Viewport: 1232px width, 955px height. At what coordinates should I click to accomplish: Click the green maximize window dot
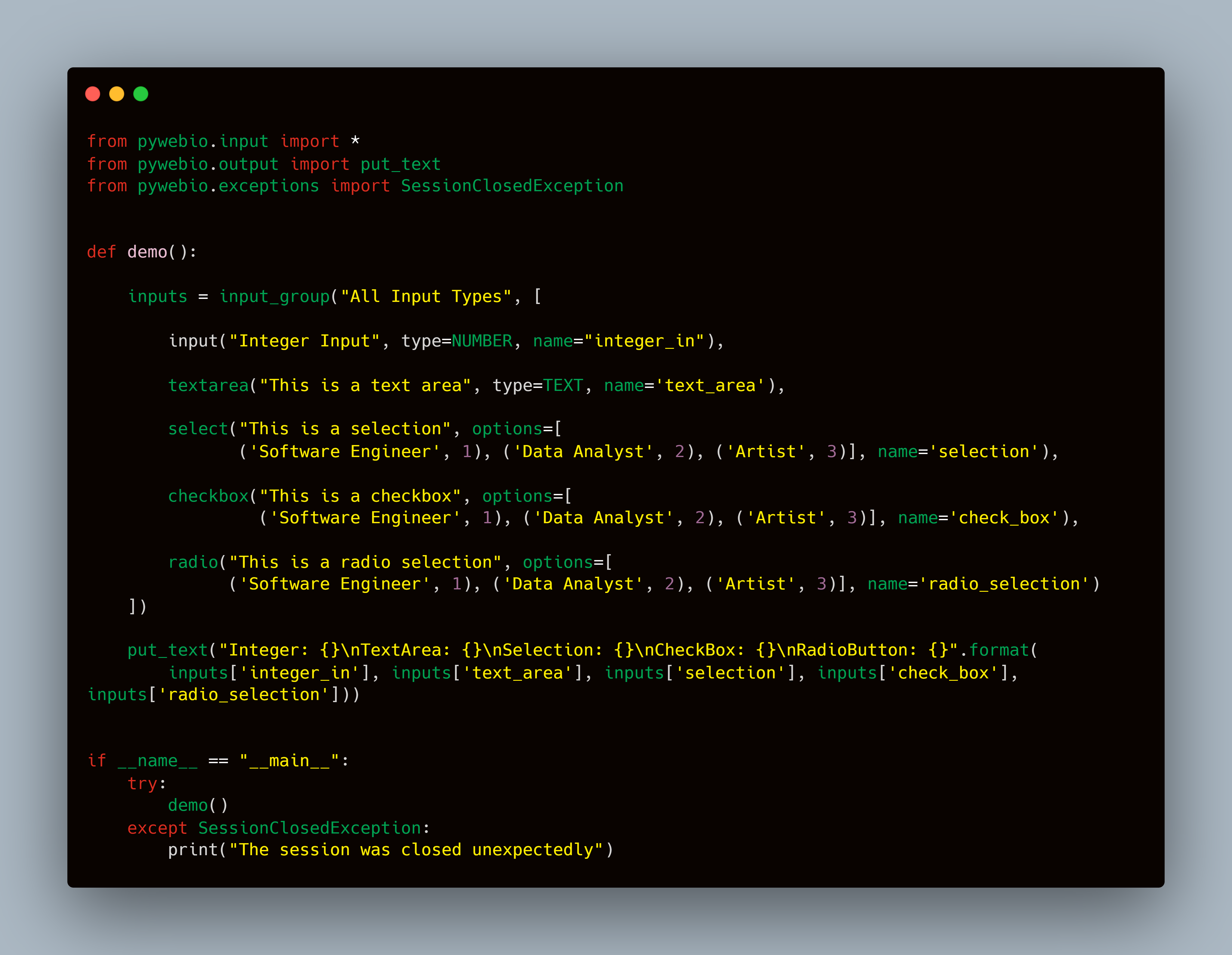point(141,94)
